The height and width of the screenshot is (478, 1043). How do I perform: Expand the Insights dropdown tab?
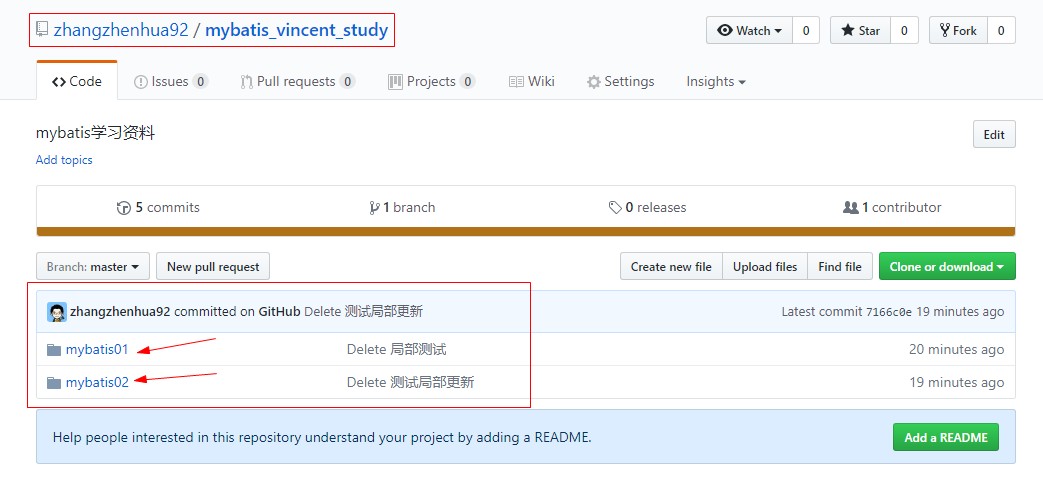tap(716, 81)
